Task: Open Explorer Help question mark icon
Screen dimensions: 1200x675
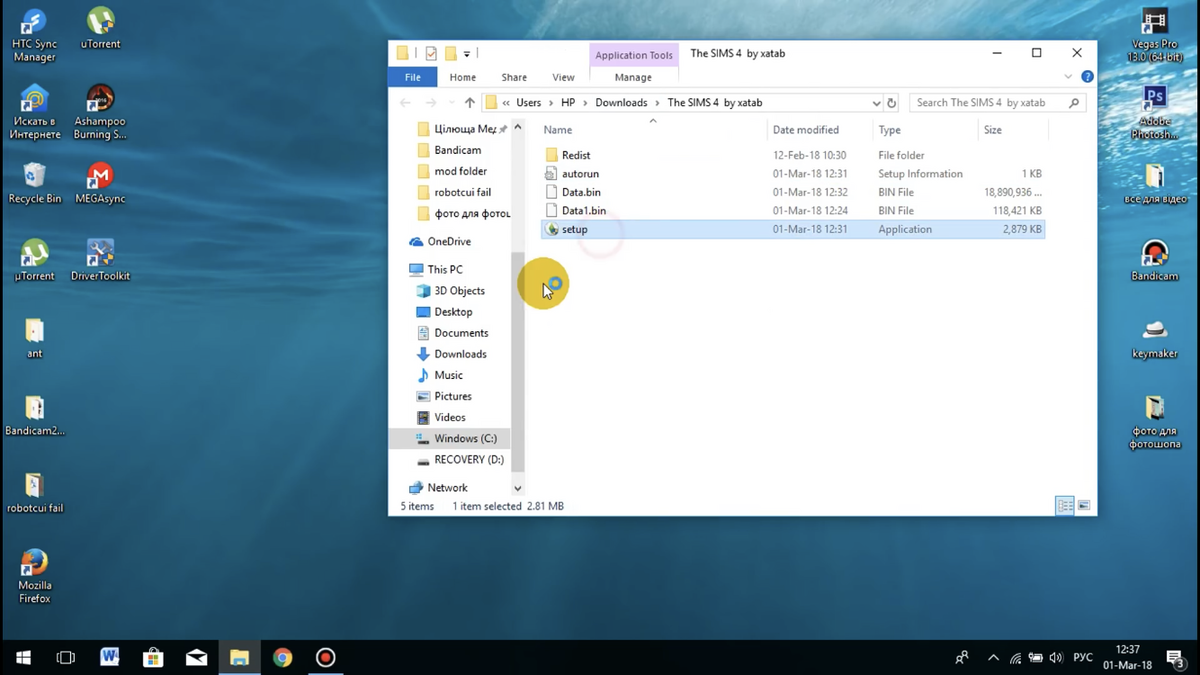Action: point(1087,77)
